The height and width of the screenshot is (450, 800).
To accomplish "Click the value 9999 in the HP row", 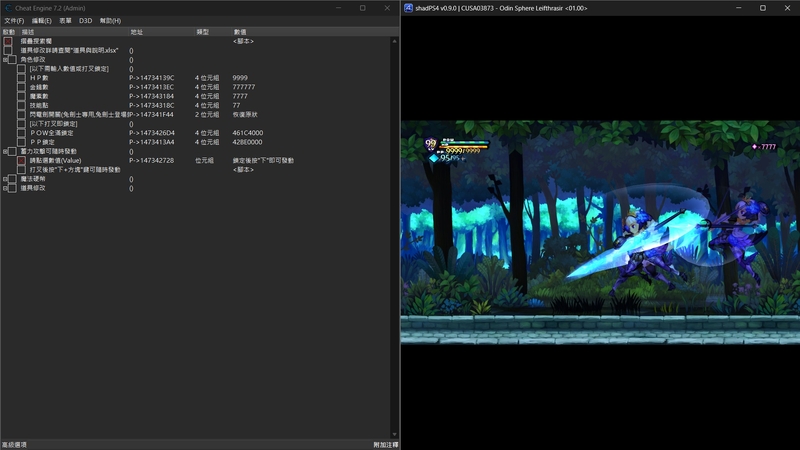I will pos(240,78).
